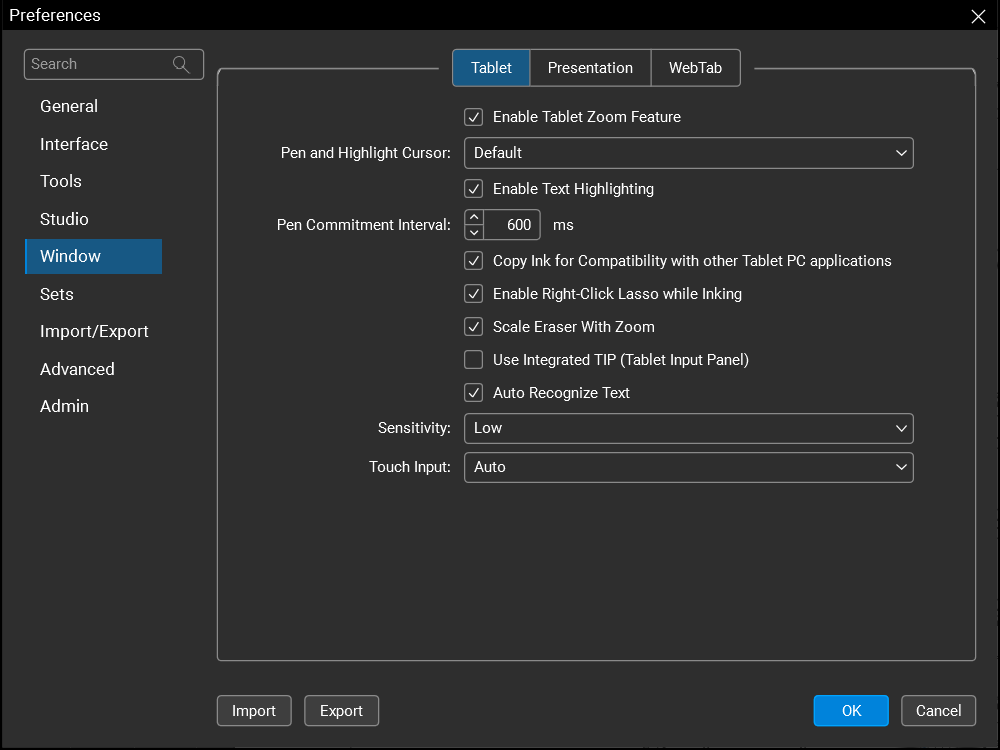Go to Import/Export preferences section

click(x=94, y=331)
